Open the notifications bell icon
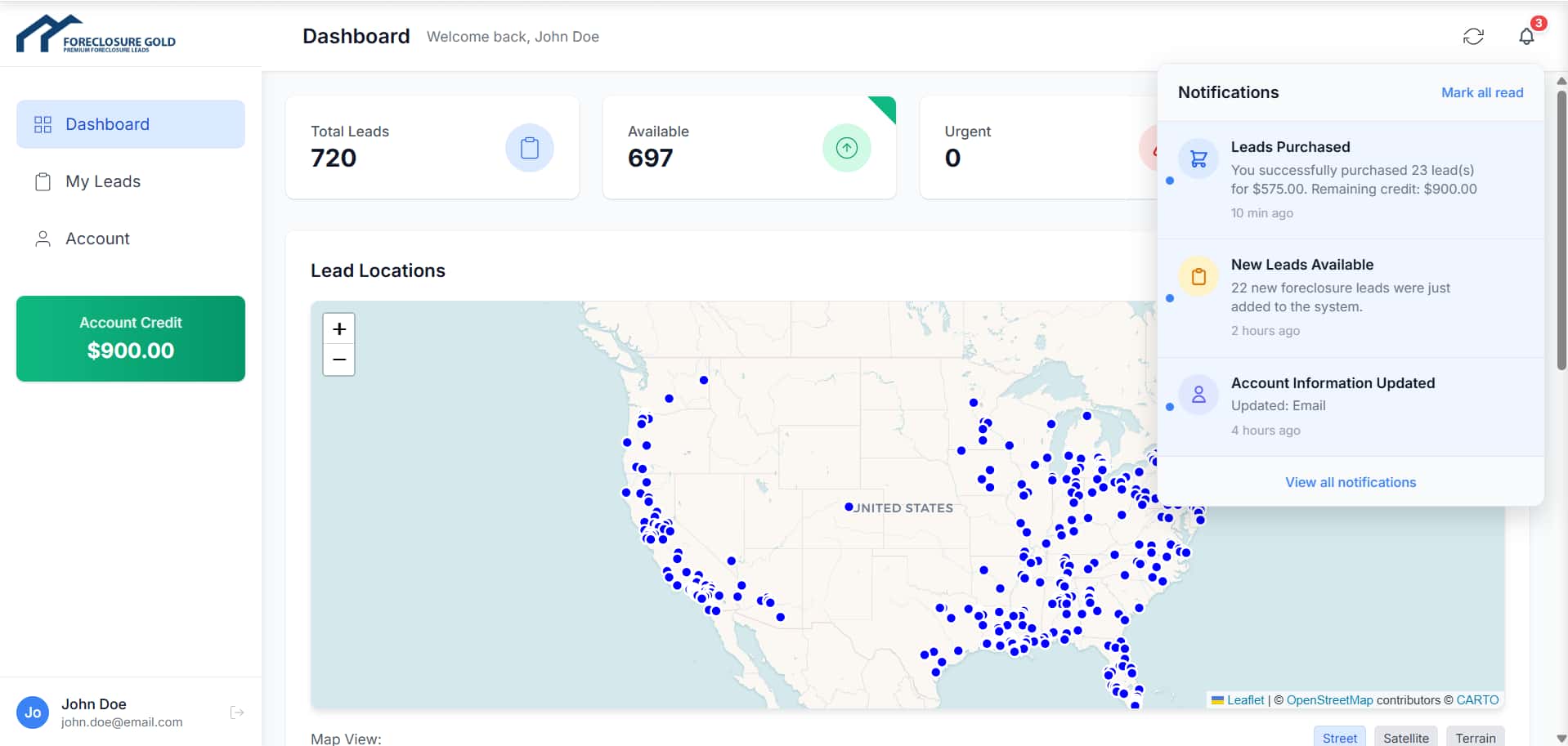Image resolution: width=1568 pixels, height=746 pixels. (1526, 37)
